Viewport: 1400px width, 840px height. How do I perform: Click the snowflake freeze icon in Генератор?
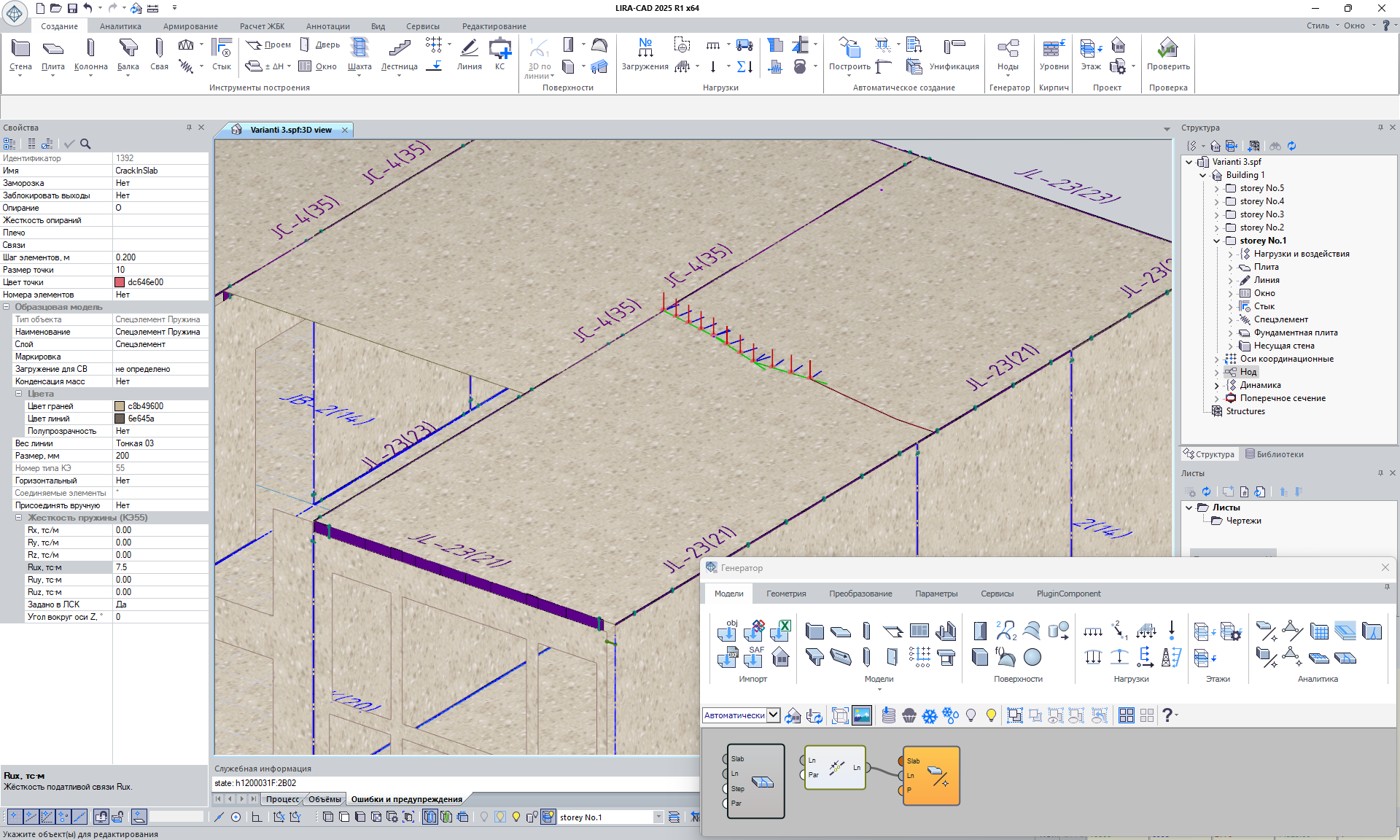929,716
